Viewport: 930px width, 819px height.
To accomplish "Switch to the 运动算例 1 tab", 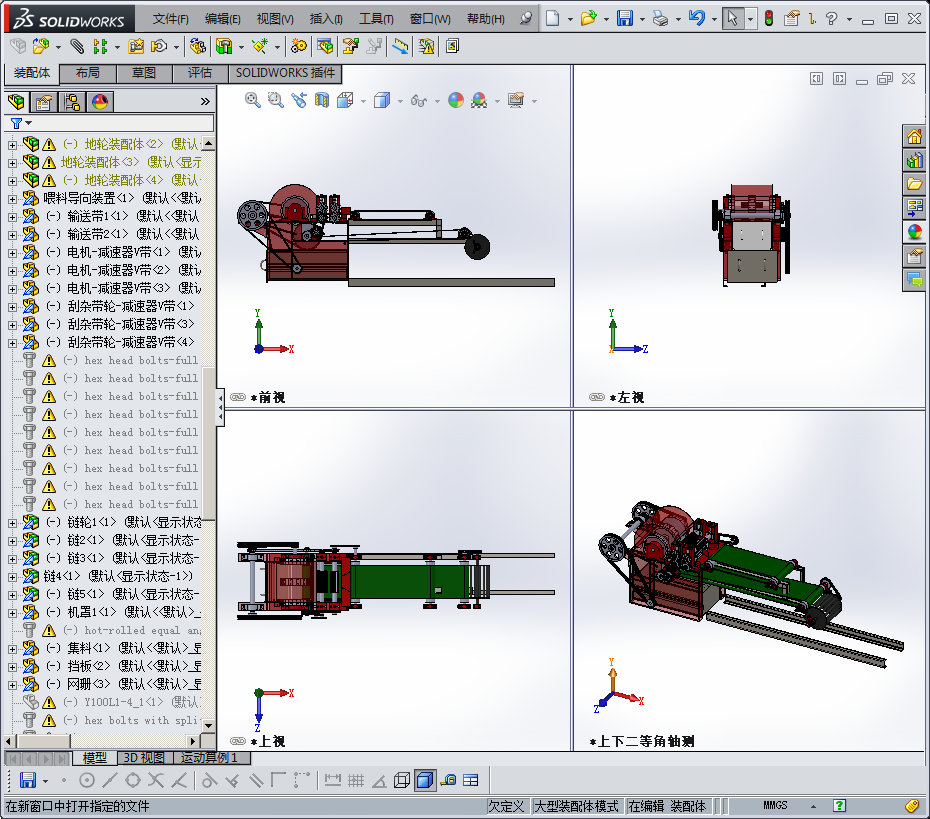I will (x=212, y=757).
